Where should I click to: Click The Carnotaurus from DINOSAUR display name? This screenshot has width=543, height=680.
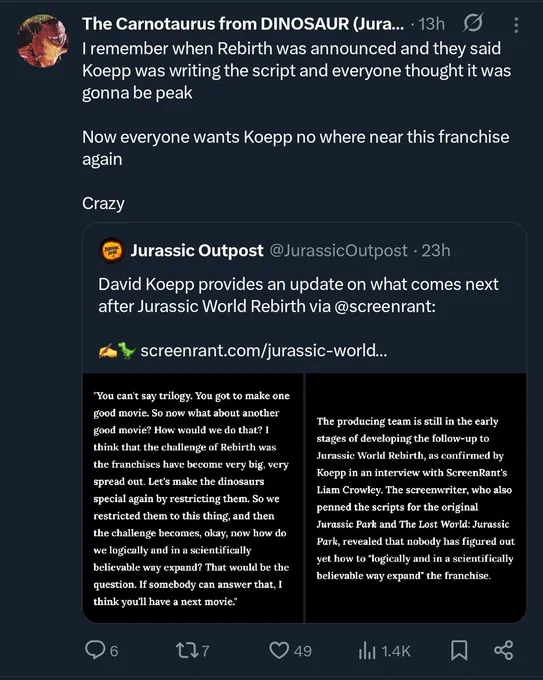click(x=243, y=24)
